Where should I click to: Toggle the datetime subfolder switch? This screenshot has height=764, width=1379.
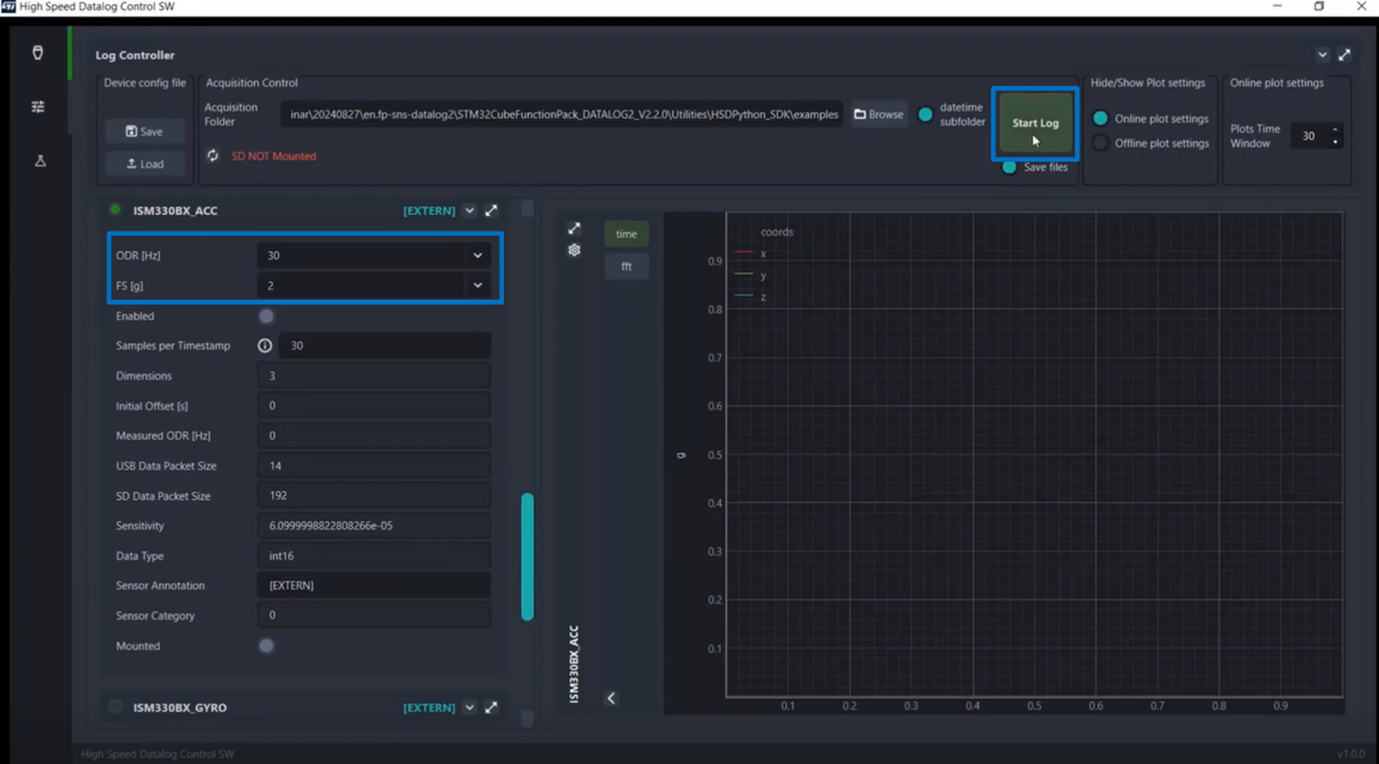(x=926, y=115)
